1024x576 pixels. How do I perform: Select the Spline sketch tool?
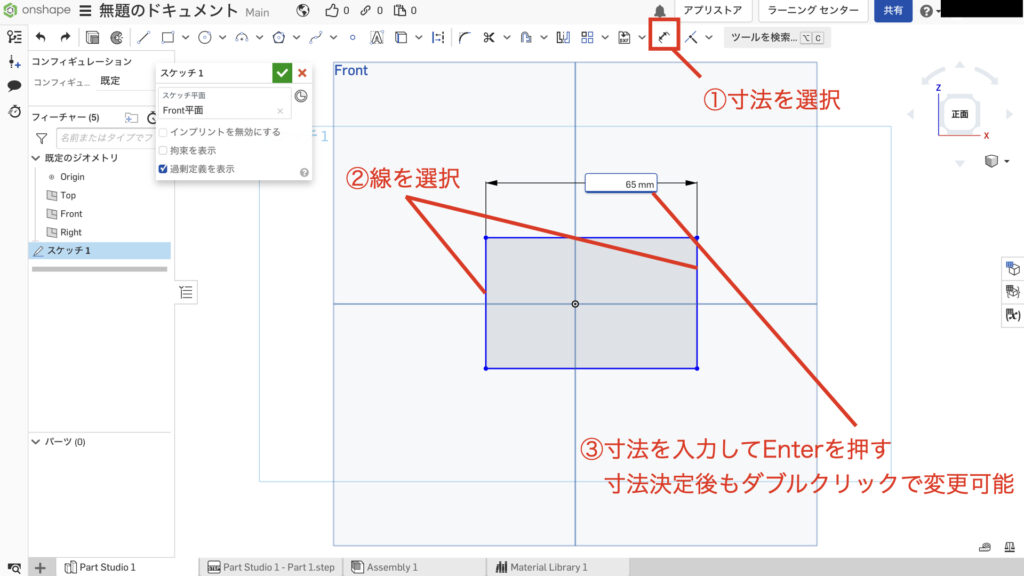coord(315,37)
